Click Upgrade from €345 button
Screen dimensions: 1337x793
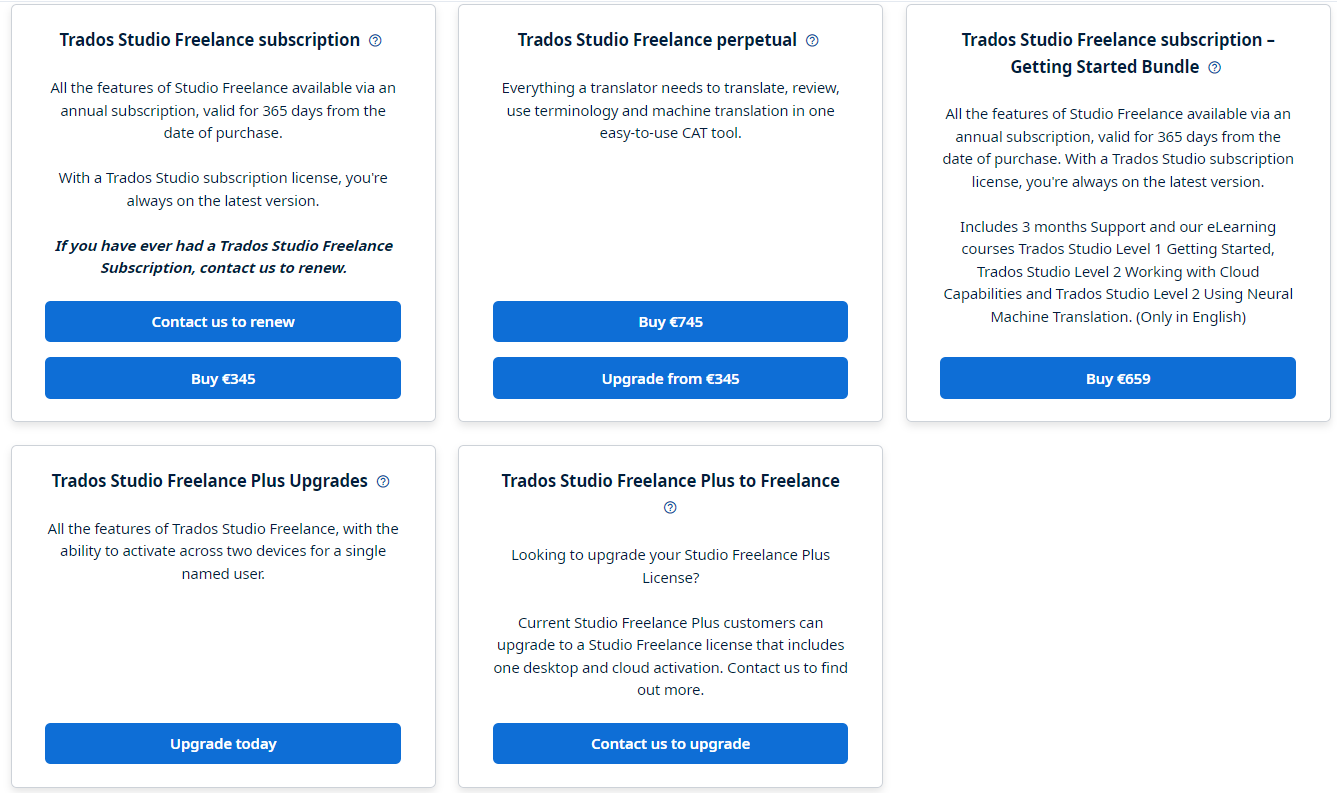[670, 378]
